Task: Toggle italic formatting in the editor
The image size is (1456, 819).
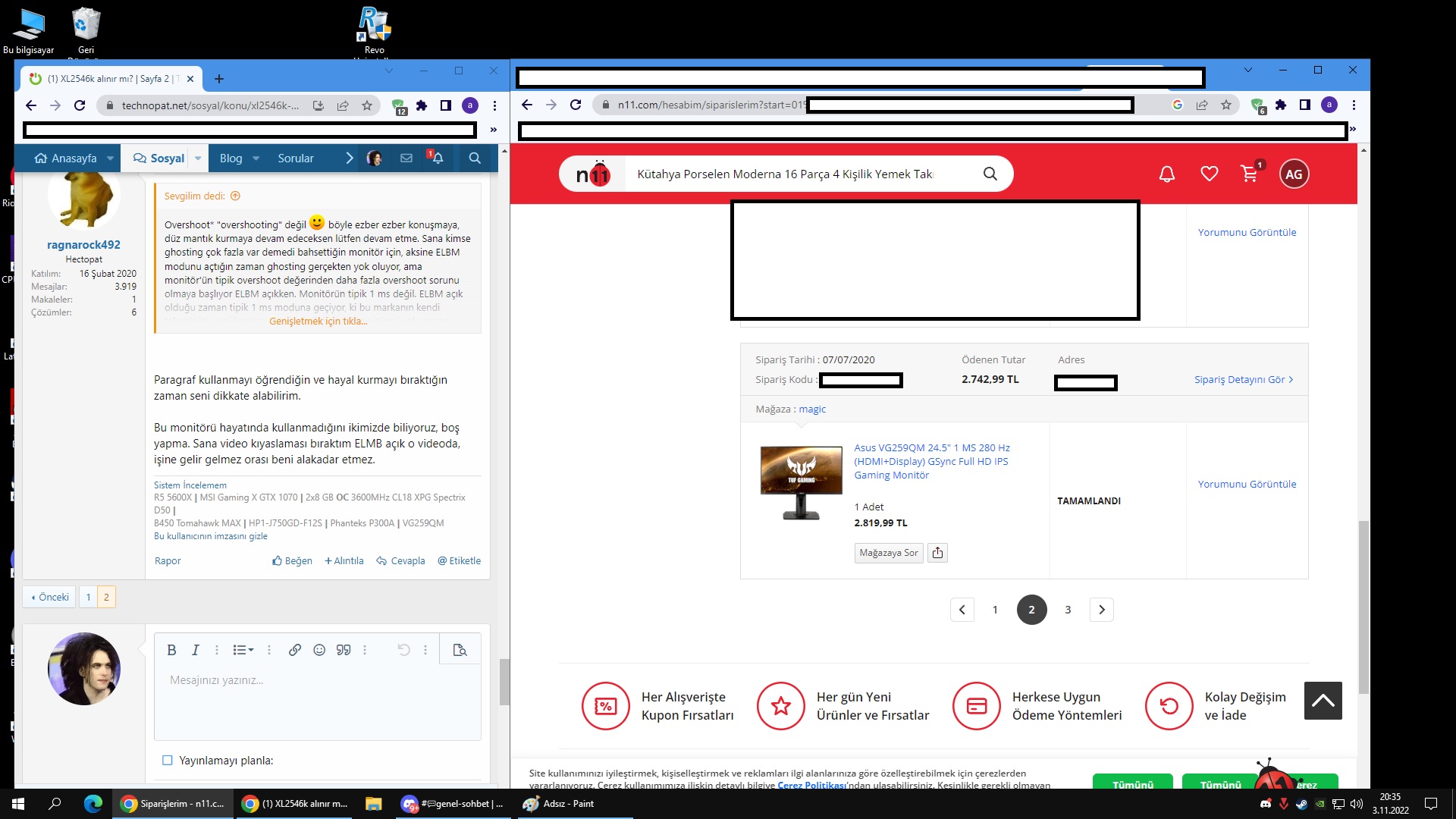Action: (195, 650)
